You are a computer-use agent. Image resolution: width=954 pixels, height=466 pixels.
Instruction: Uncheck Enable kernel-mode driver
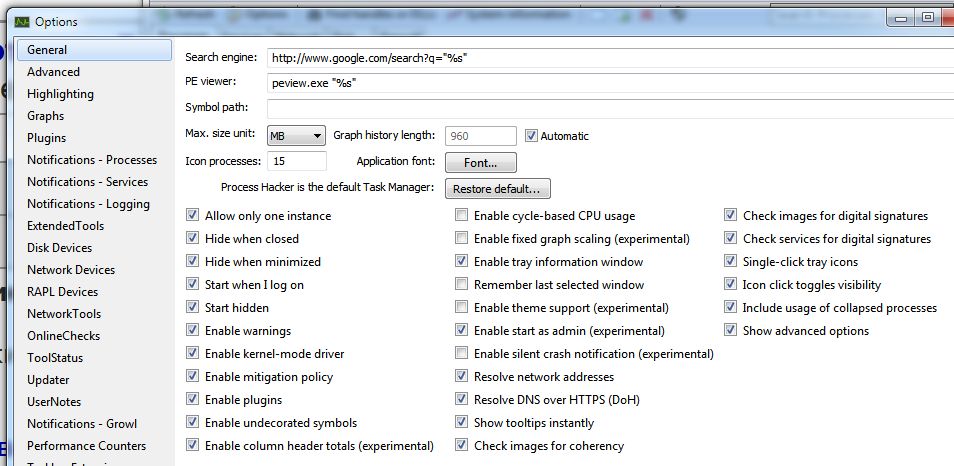coord(193,354)
